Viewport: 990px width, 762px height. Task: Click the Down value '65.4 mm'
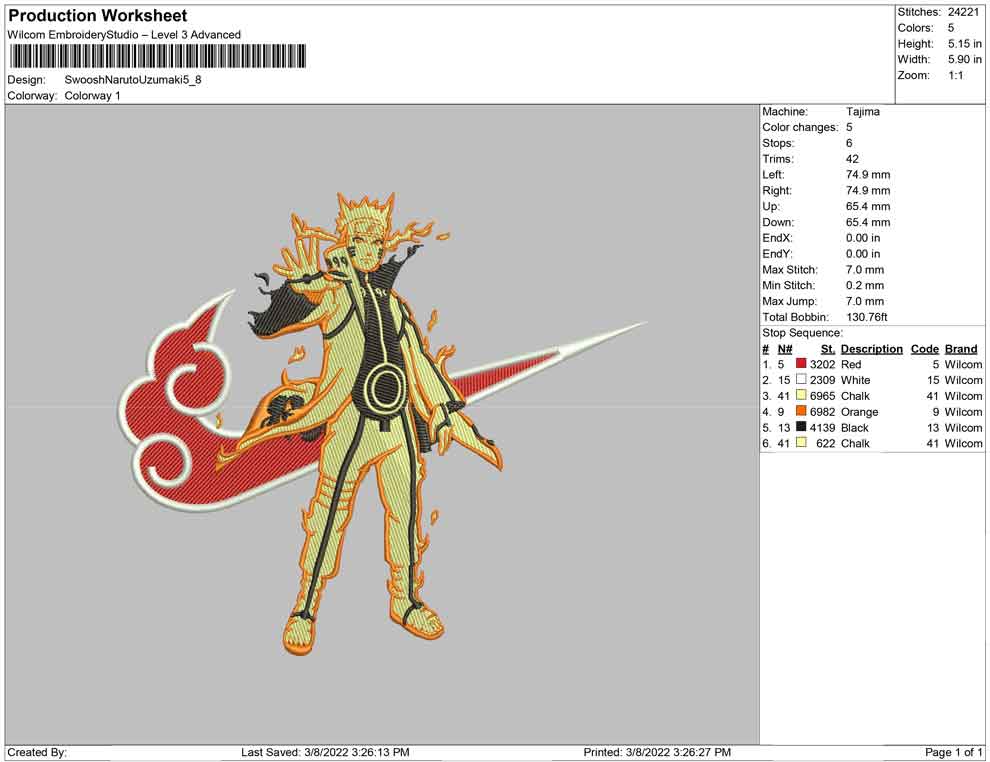click(868, 222)
